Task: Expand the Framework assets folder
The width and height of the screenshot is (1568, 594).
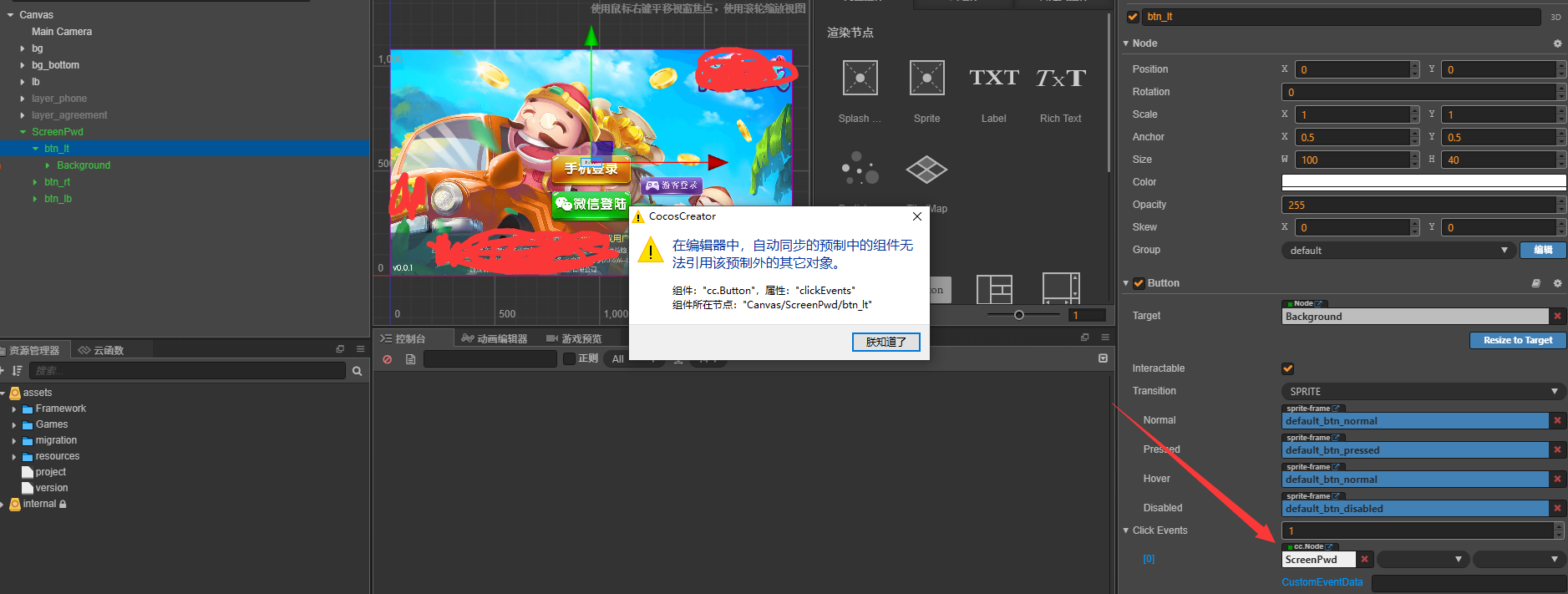Action: coord(14,409)
